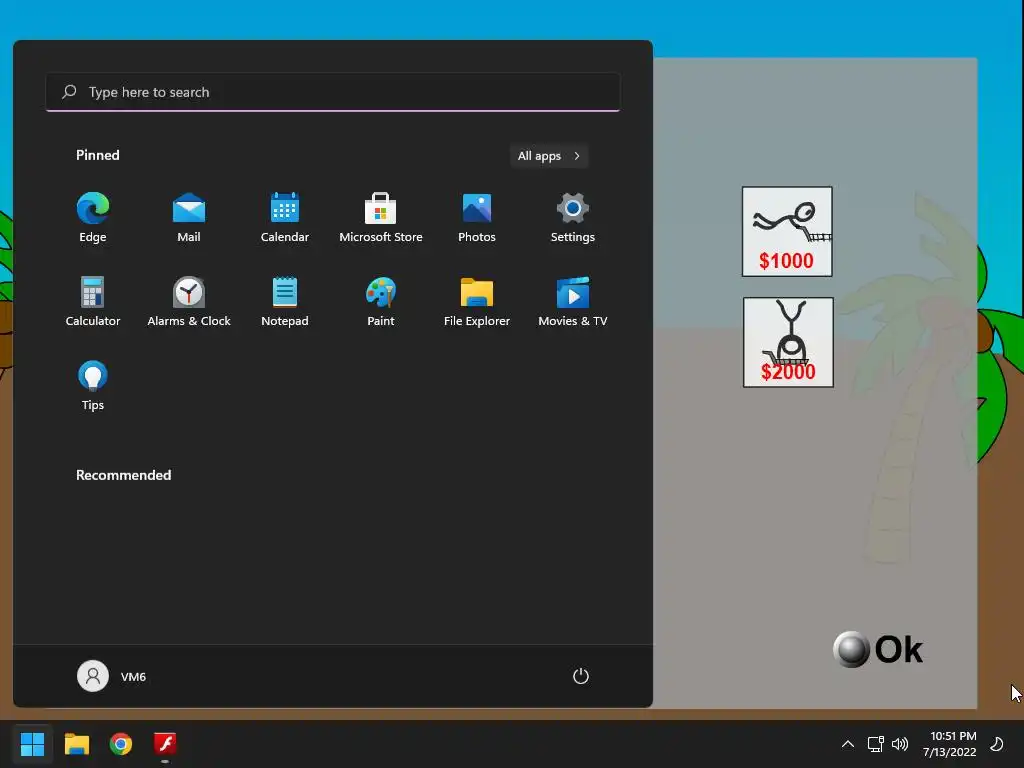Open the volume tray icon
1024x768 pixels.
900,743
